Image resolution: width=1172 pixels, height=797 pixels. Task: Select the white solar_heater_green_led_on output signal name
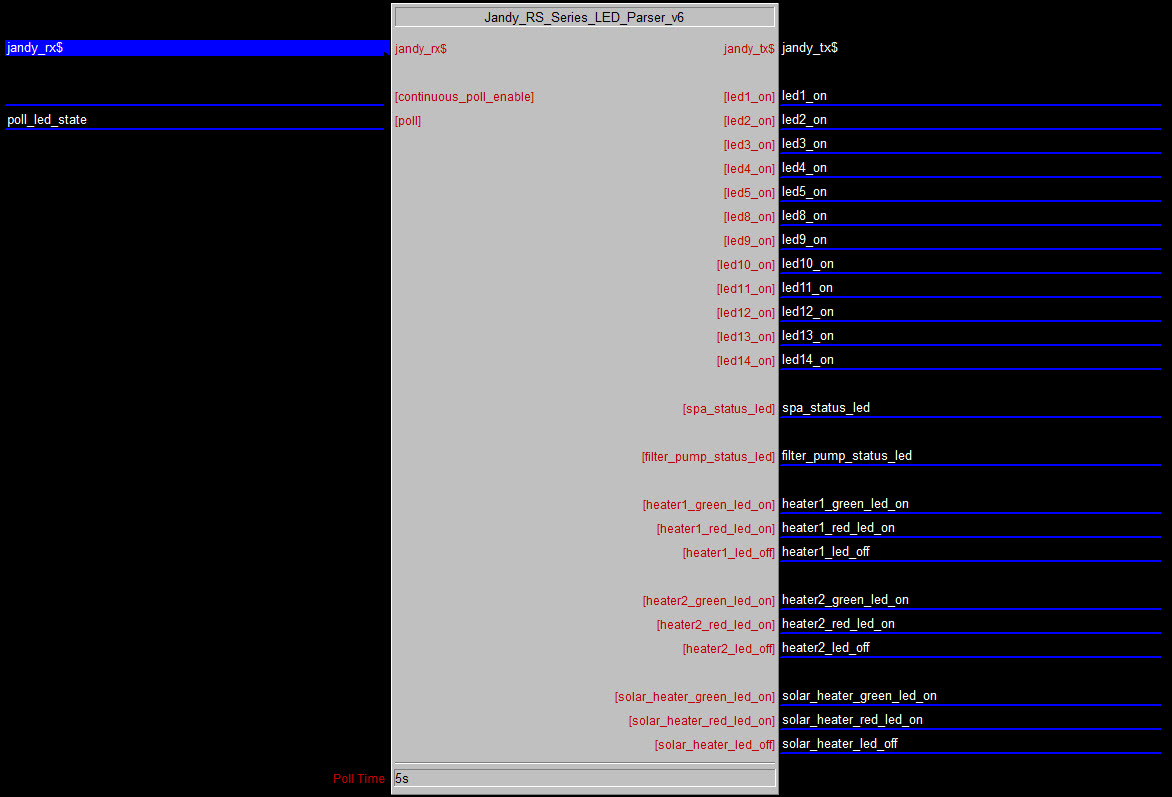[x=860, y=695]
